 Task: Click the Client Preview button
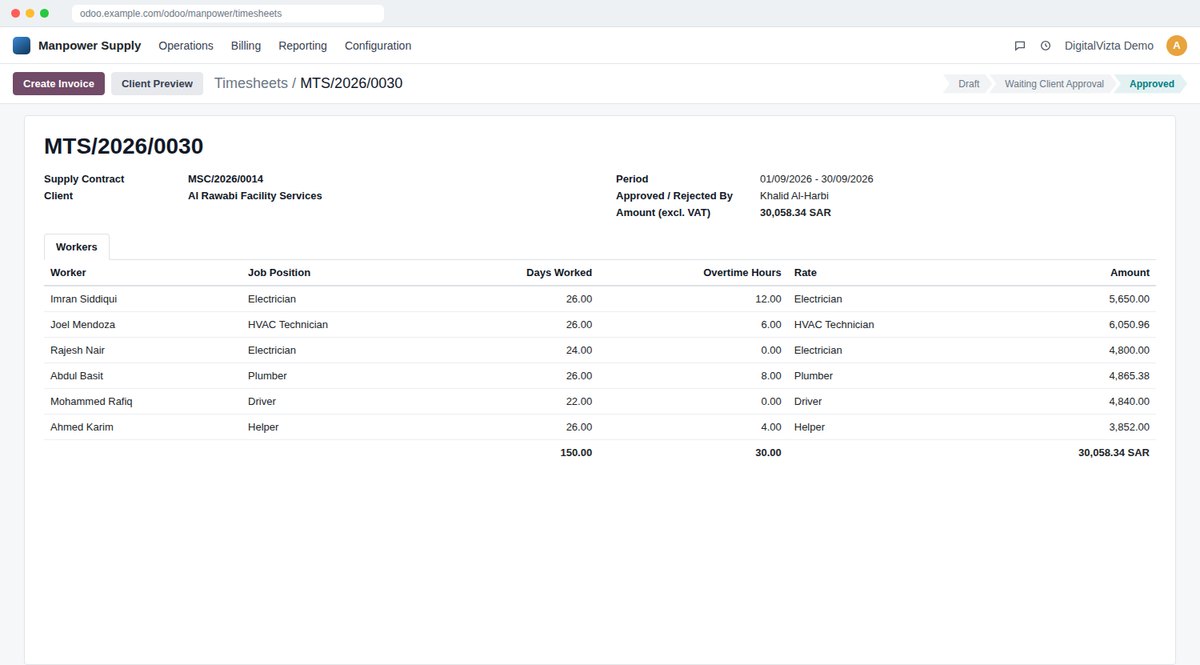(x=157, y=84)
